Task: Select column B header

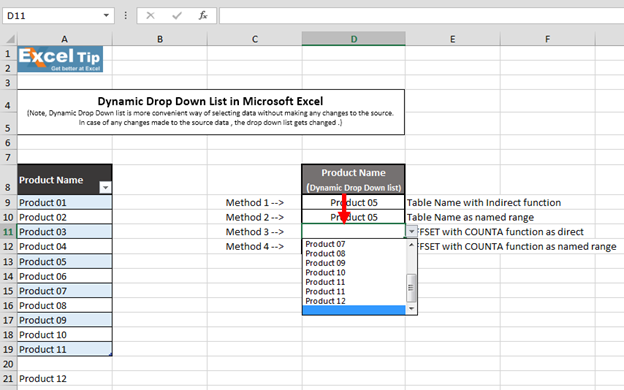Action: (160, 39)
